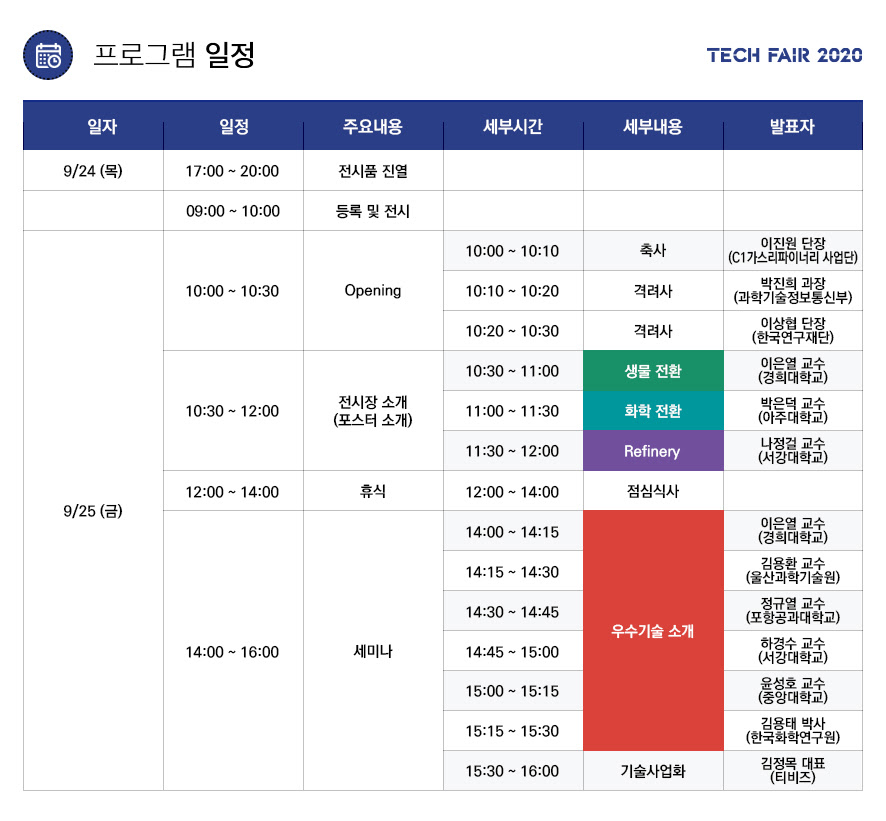Click speaker 김정목 대표 (티비즈)
Viewport: 886px width, 821px height.
pyautogui.click(x=792, y=770)
